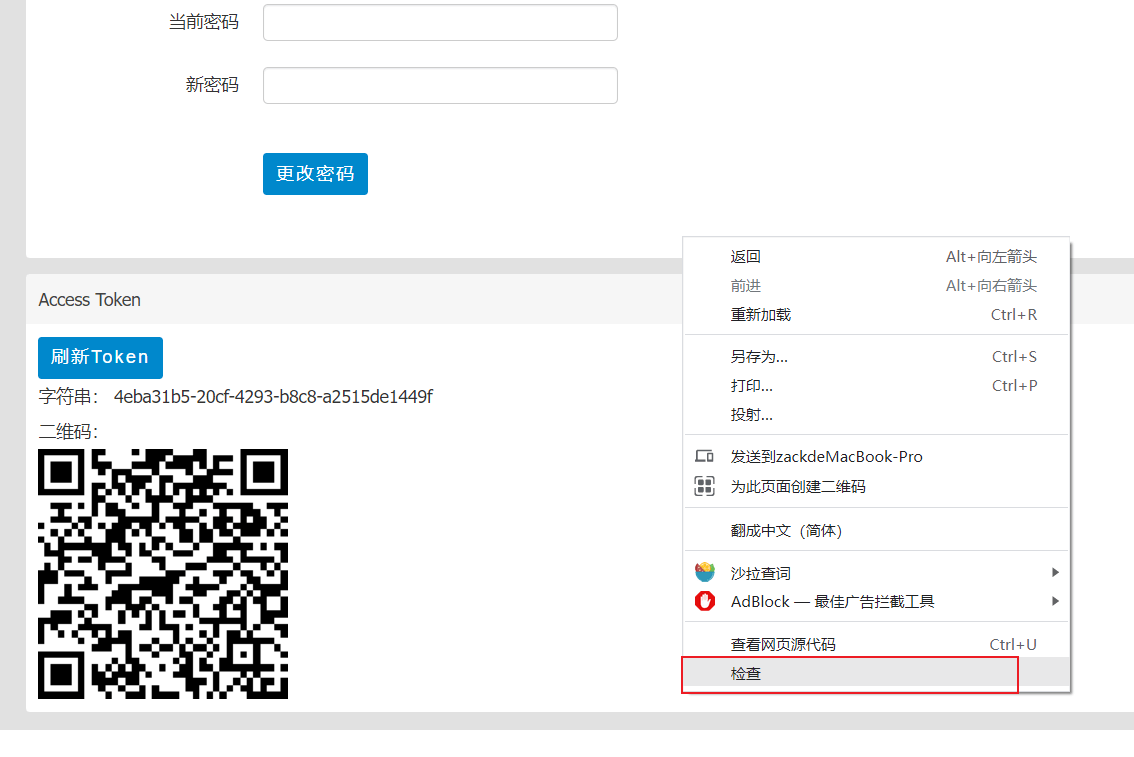
Task: Click the 更改密码 button
Action: pos(315,174)
